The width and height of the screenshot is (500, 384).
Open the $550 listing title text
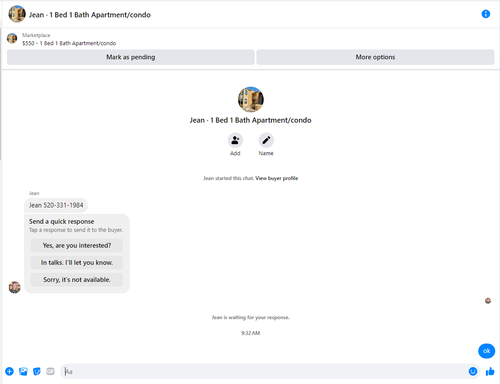69,43
